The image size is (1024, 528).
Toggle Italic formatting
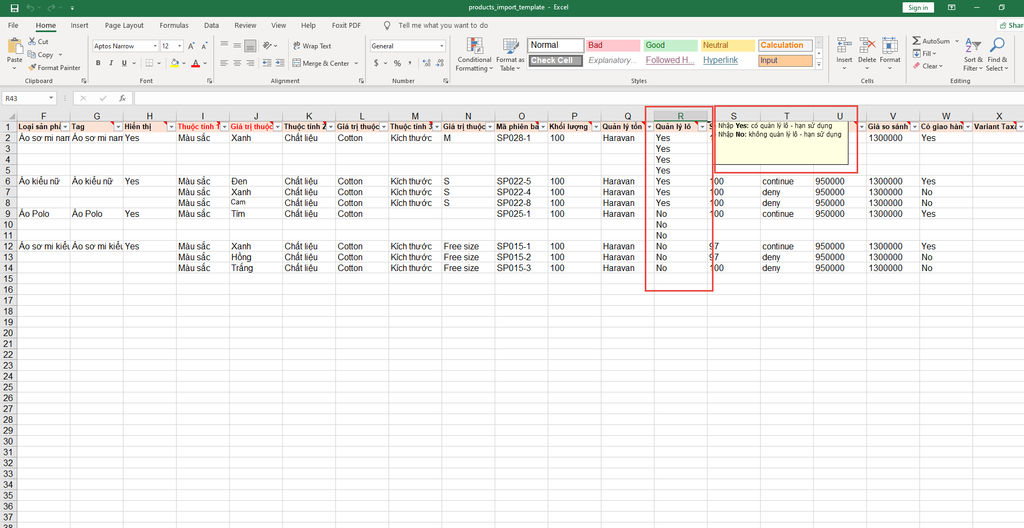pyautogui.click(x=111, y=63)
